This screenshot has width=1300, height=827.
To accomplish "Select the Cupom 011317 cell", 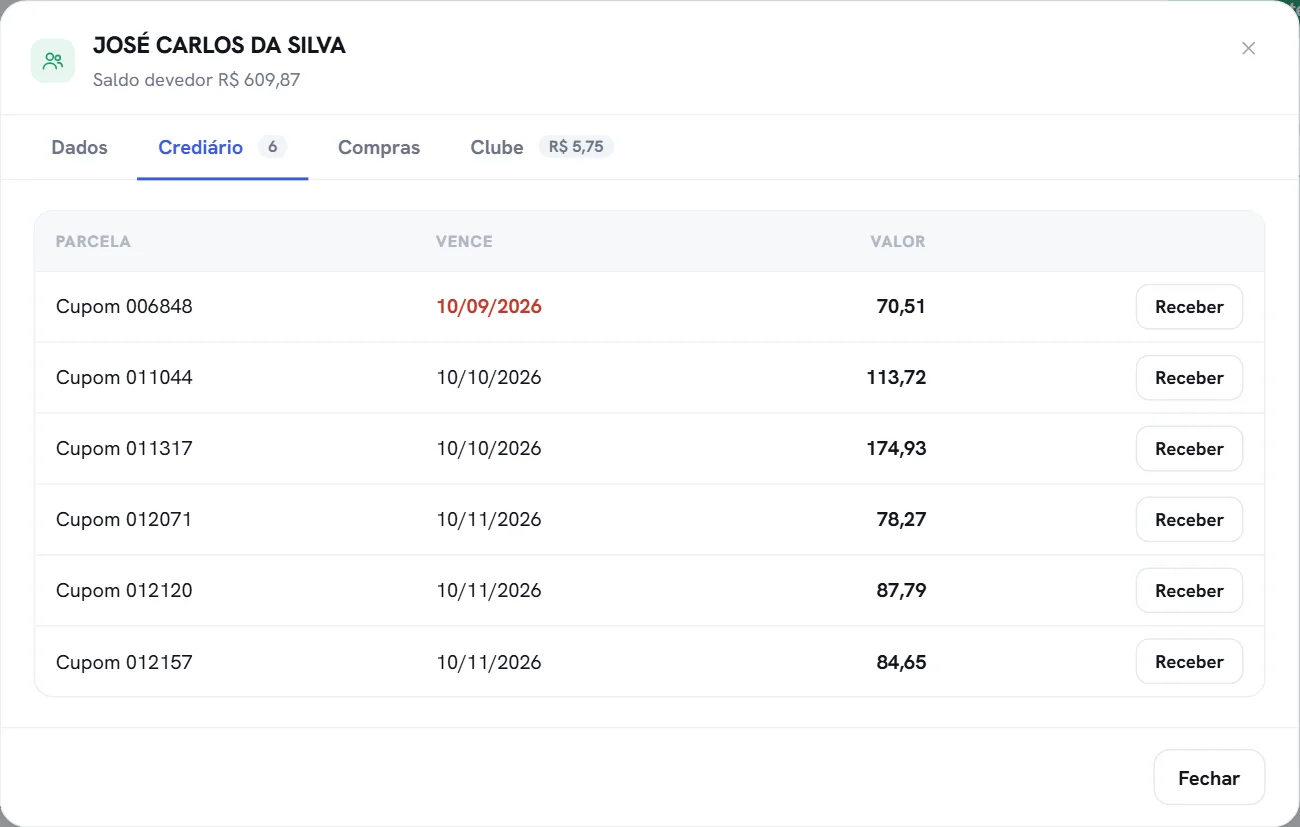I will pos(124,449).
